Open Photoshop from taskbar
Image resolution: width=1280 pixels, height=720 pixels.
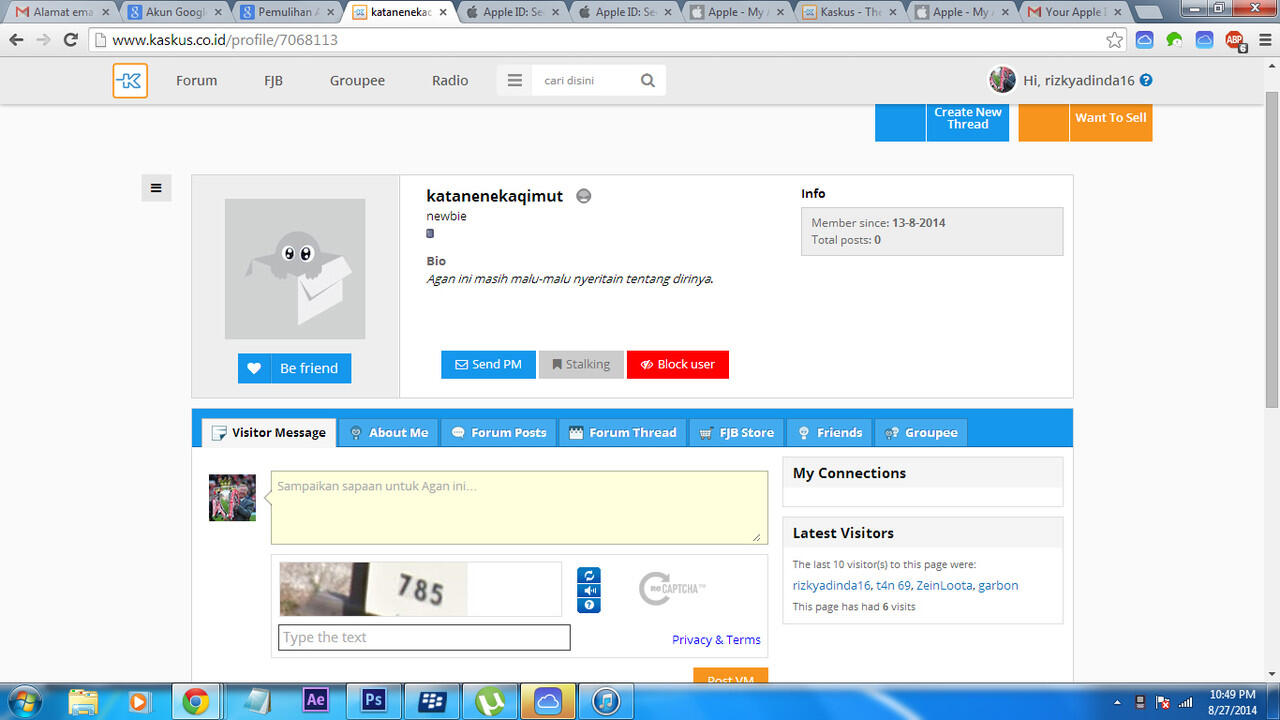click(374, 701)
